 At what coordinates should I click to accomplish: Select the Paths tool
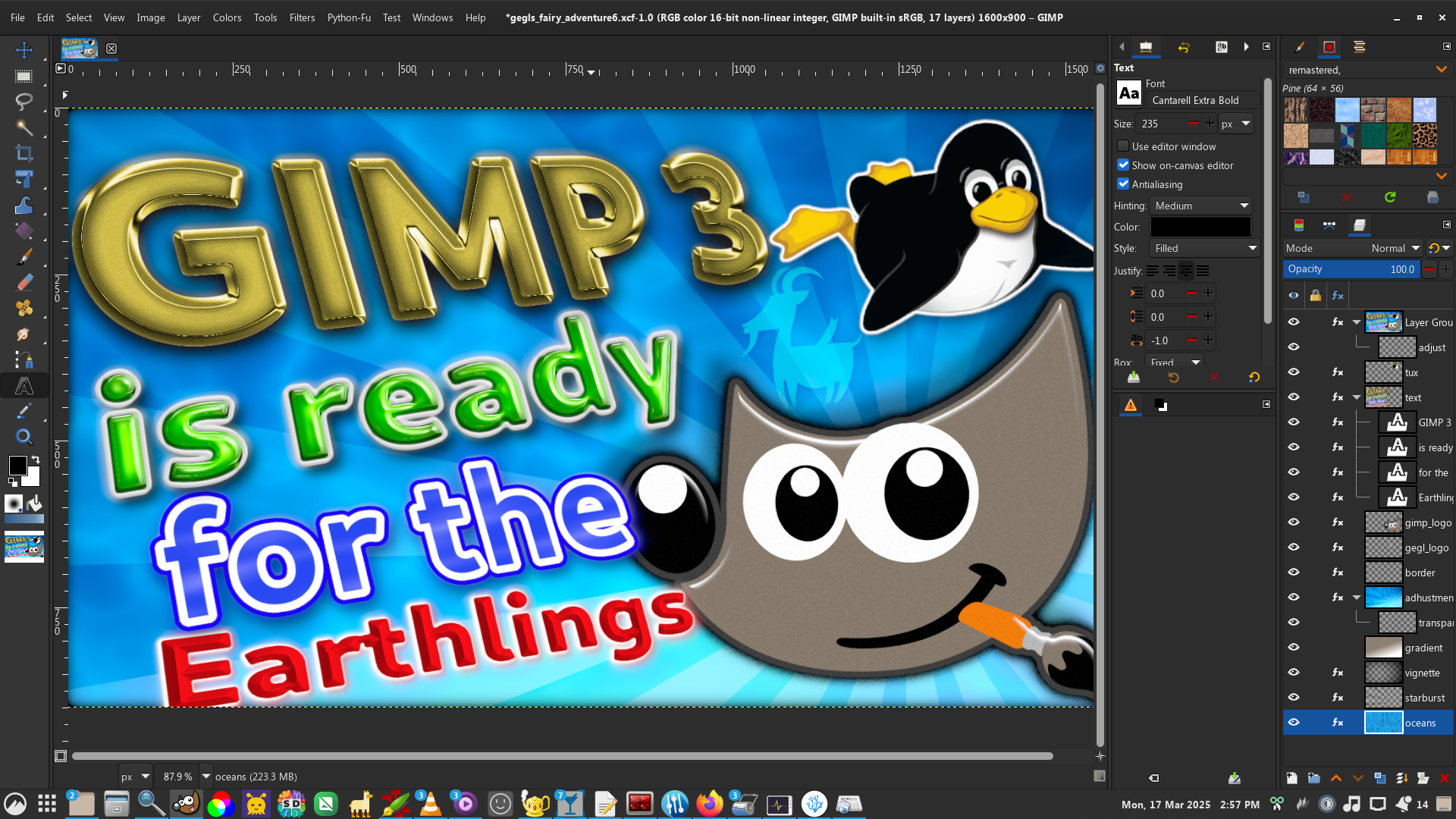click(24, 359)
